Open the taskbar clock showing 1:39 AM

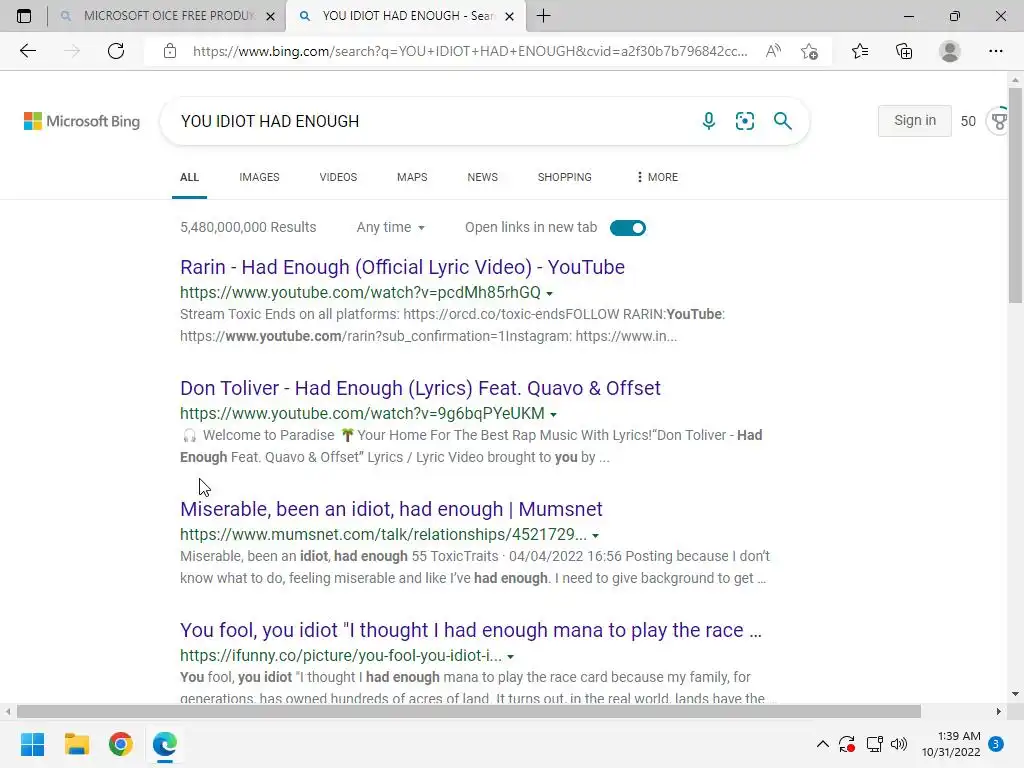click(951, 744)
